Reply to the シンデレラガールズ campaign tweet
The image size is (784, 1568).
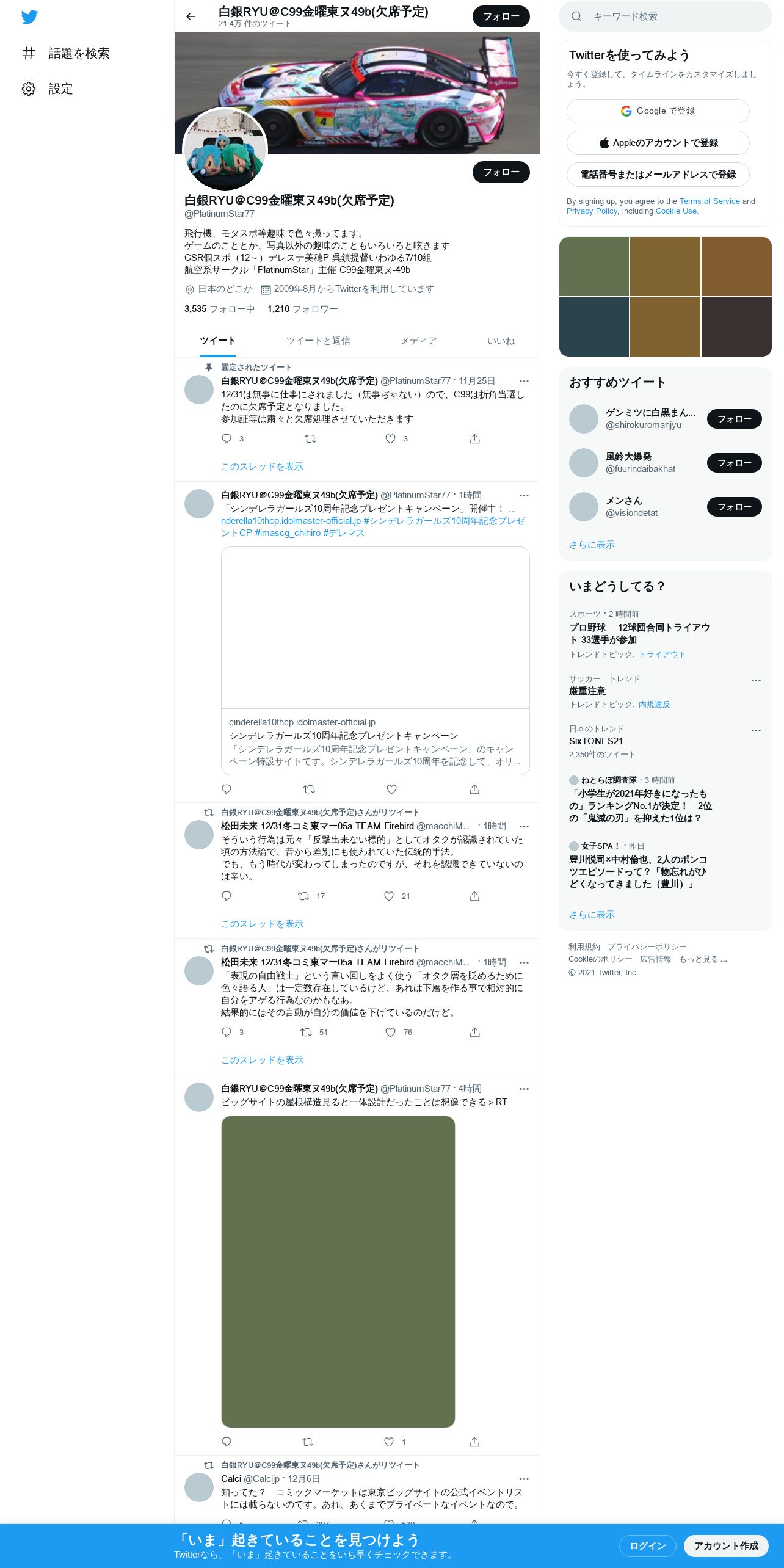[227, 789]
